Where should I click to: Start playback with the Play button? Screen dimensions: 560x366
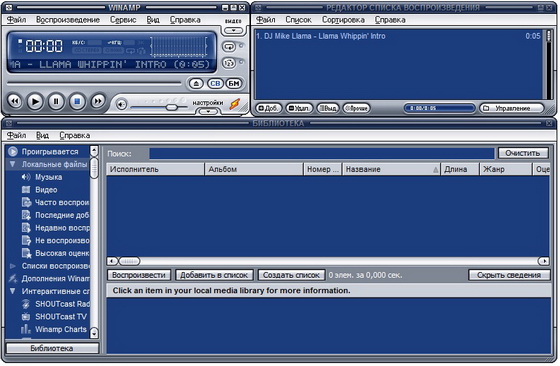click(x=35, y=101)
